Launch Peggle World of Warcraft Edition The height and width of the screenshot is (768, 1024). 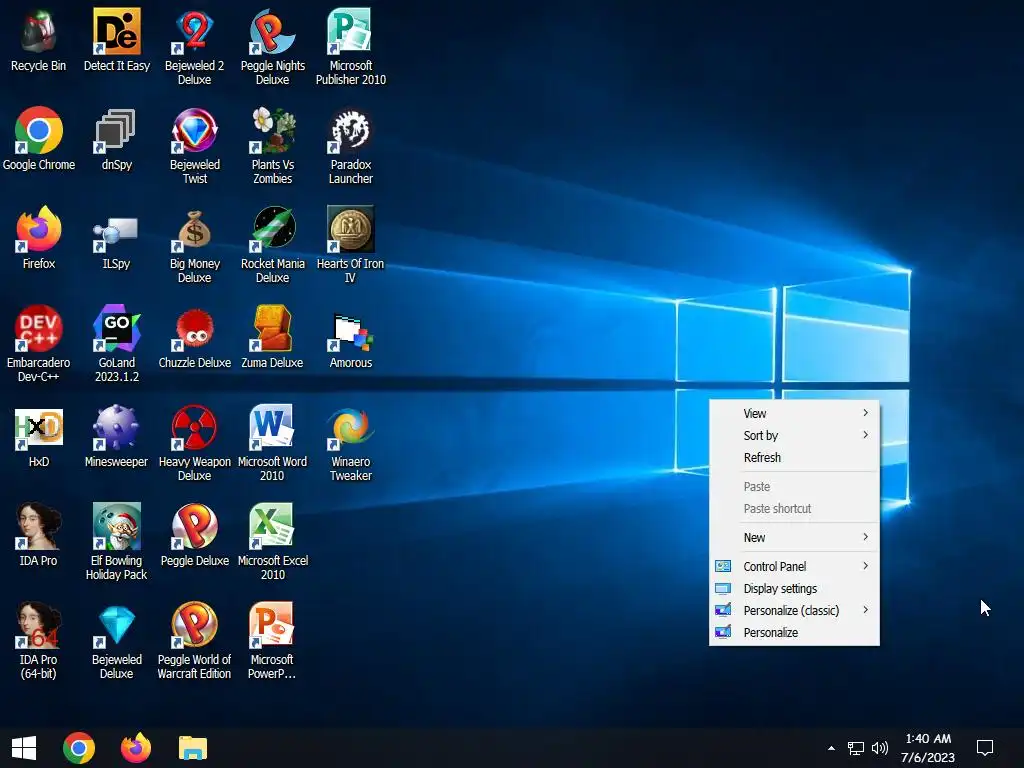pyautogui.click(x=195, y=641)
